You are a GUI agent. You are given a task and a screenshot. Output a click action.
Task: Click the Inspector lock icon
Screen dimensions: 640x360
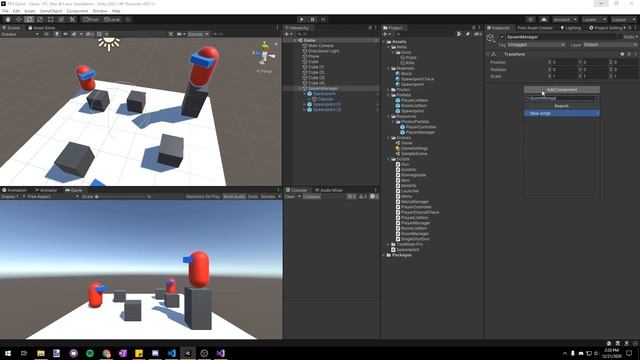(x=630, y=28)
